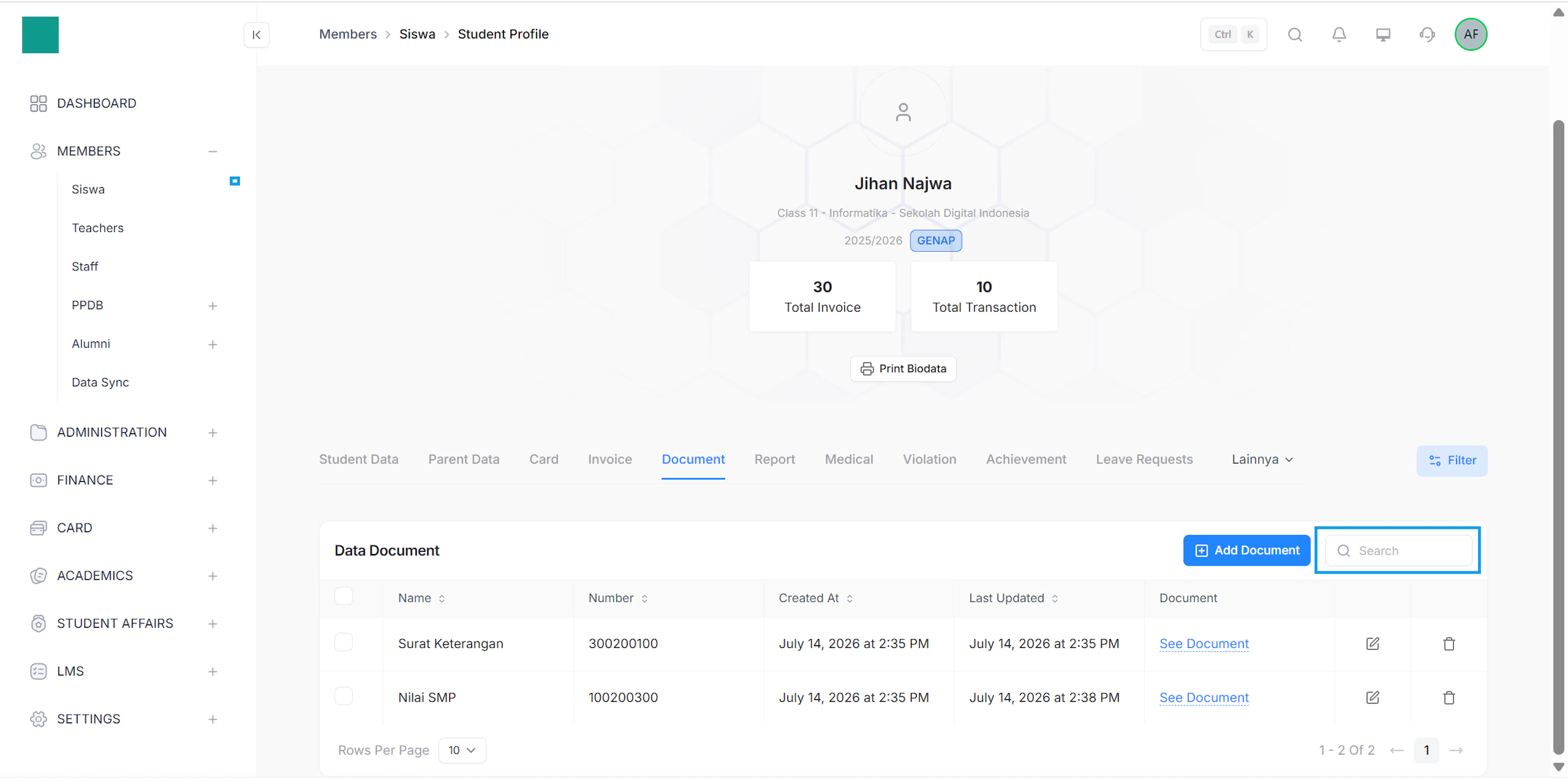Switch to the Student Data tab
Image resolution: width=1568 pixels, height=778 pixels.
359,459
